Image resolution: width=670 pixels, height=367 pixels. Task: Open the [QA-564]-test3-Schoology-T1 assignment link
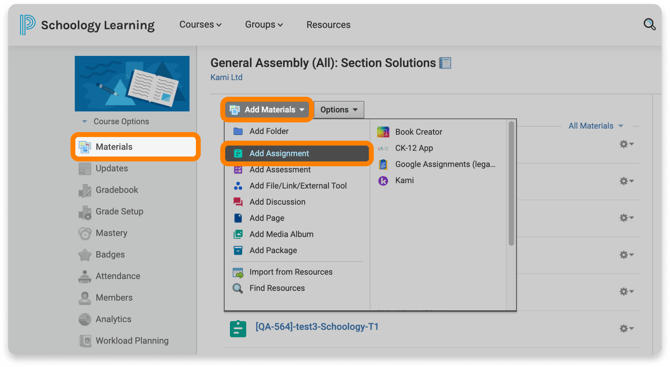tap(317, 327)
